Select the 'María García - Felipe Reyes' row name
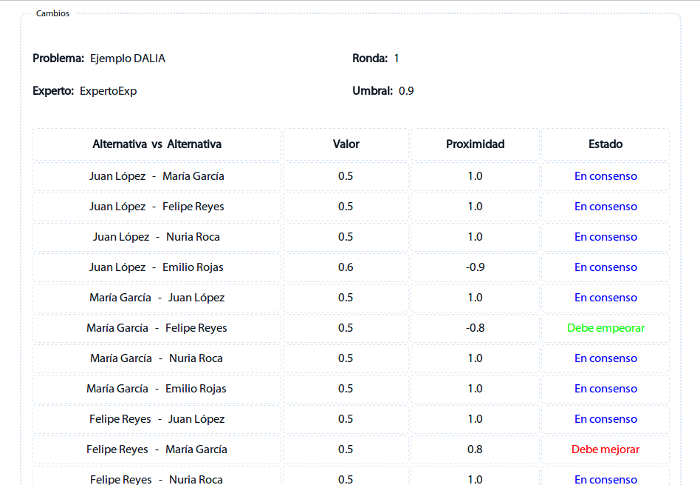This screenshot has width=700, height=485. [x=157, y=328]
